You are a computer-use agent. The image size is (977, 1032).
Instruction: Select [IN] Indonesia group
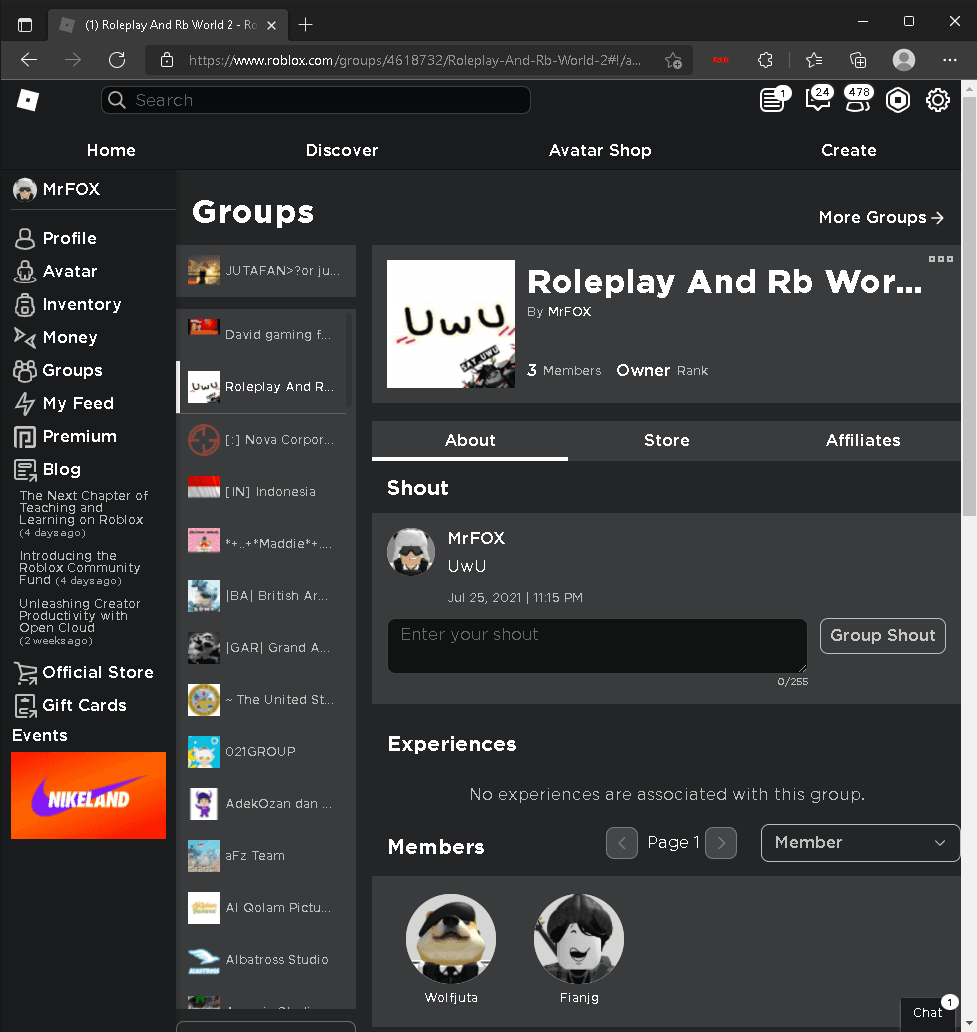pyautogui.click(x=262, y=492)
